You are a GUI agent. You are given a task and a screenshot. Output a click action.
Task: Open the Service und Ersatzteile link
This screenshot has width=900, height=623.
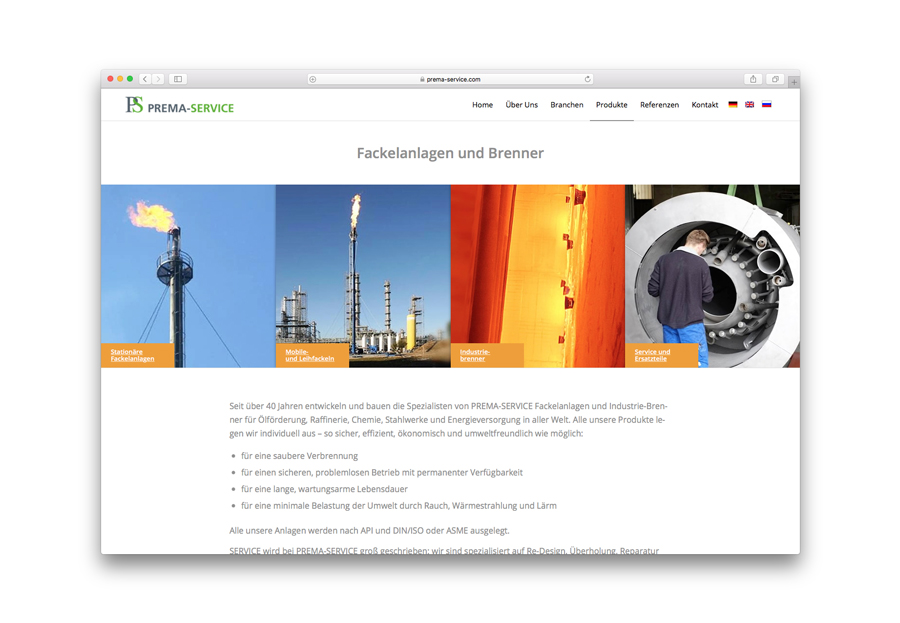click(653, 355)
